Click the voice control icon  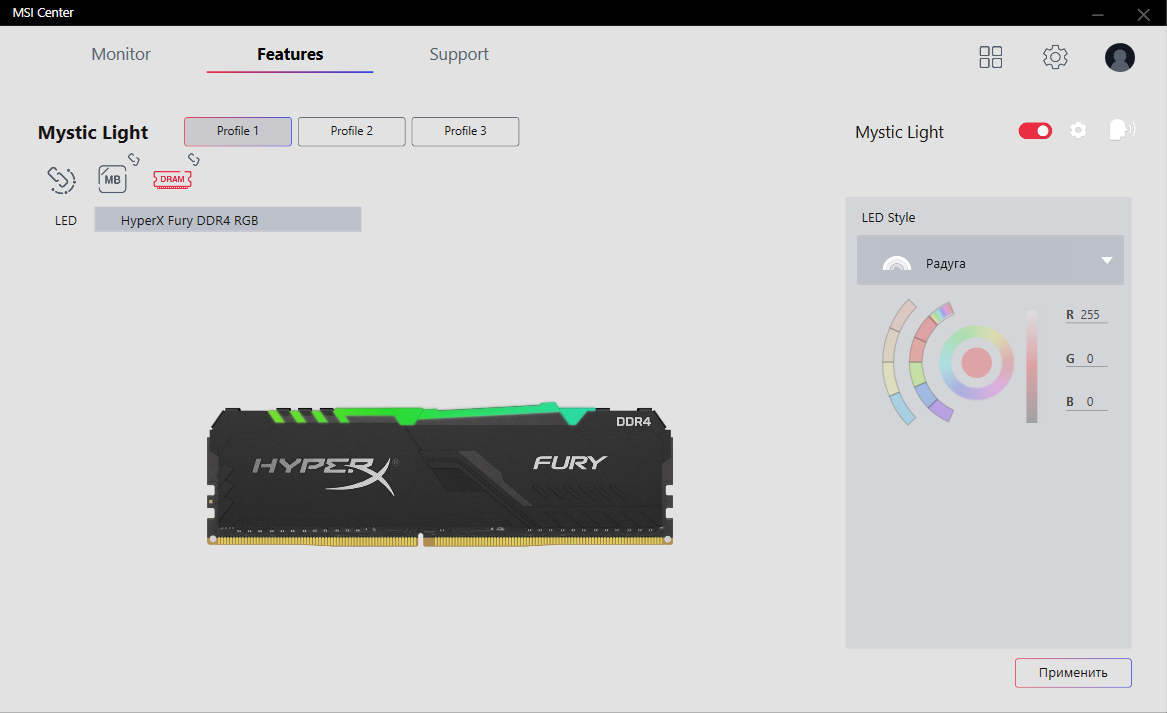click(x=1122, y=130)
